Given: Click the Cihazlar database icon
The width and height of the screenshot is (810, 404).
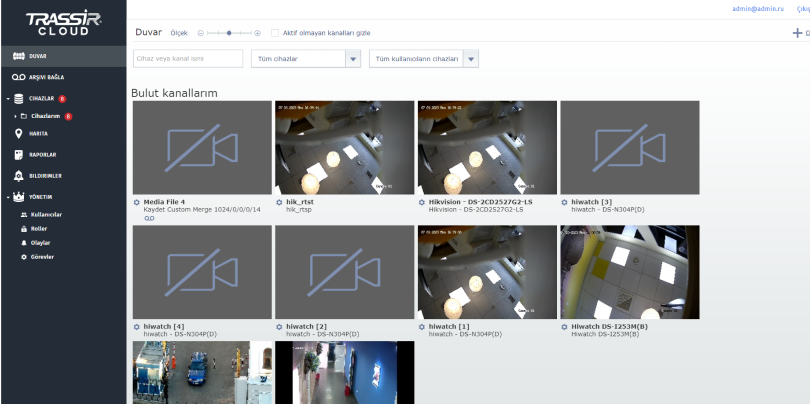Looking at the screenshot, I should click(x=19, y=99).
